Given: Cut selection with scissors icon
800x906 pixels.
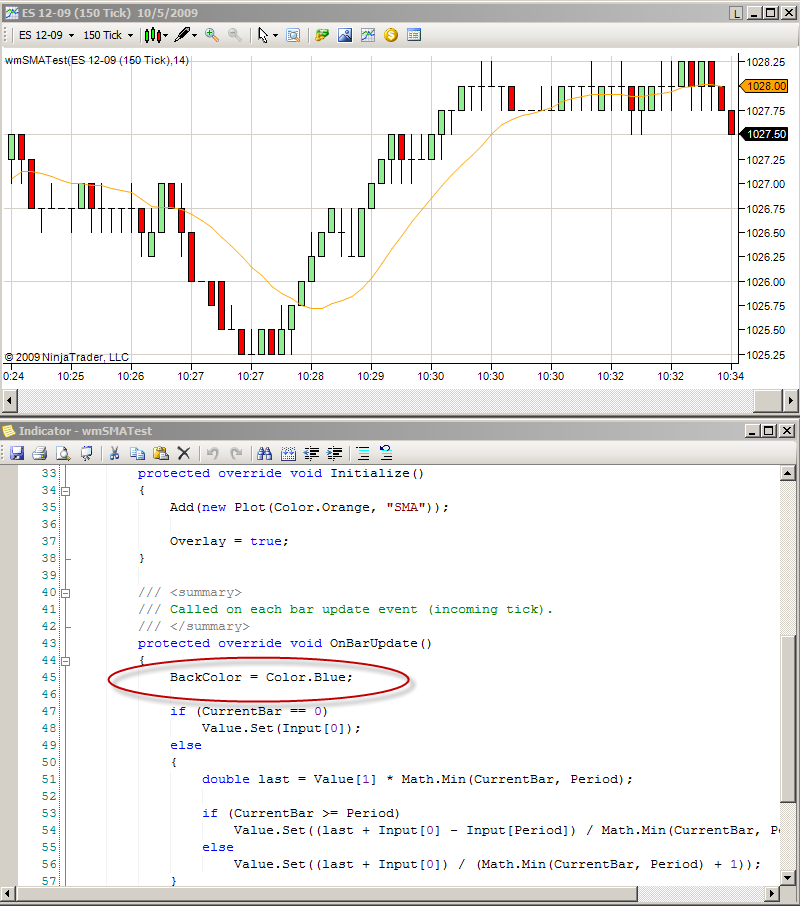Looking at the screenshot, I should pos(114,454).
